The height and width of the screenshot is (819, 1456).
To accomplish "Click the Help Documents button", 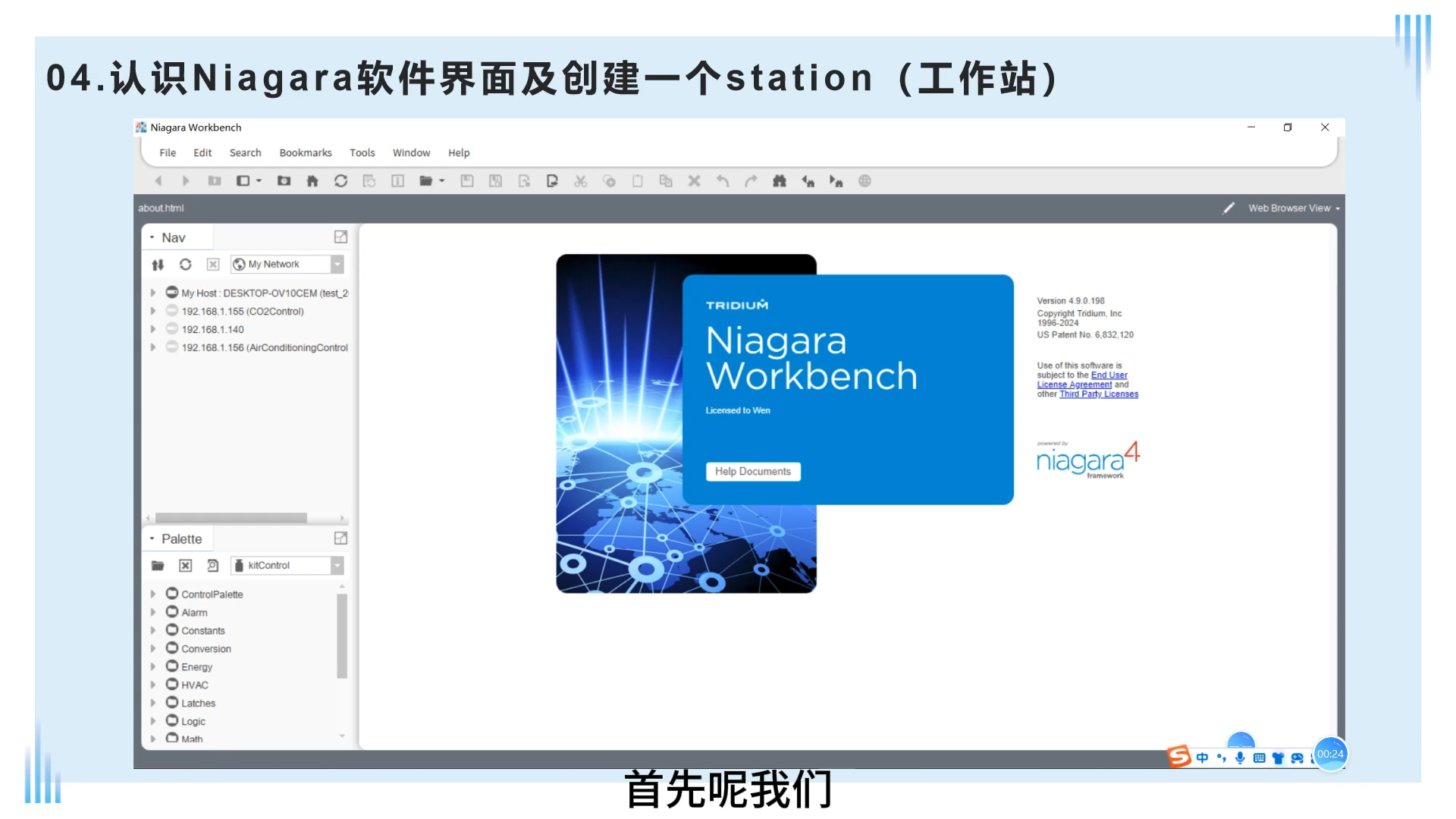I will [x=752, y=471].
